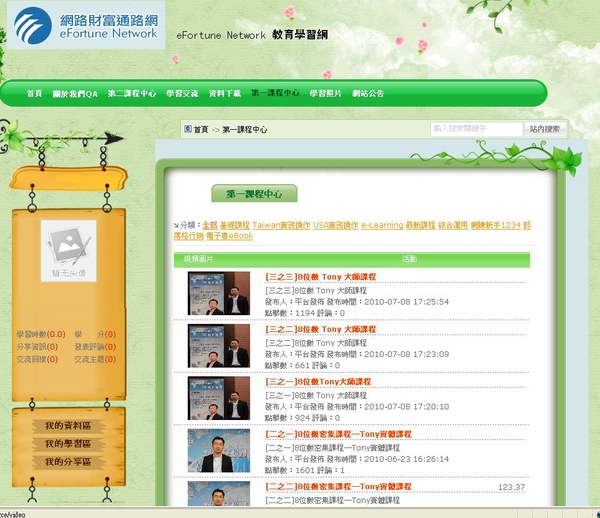Click the 教育學習網 site title text
The height and width of the screenshot is (518, 600).
tap(300, 34)
